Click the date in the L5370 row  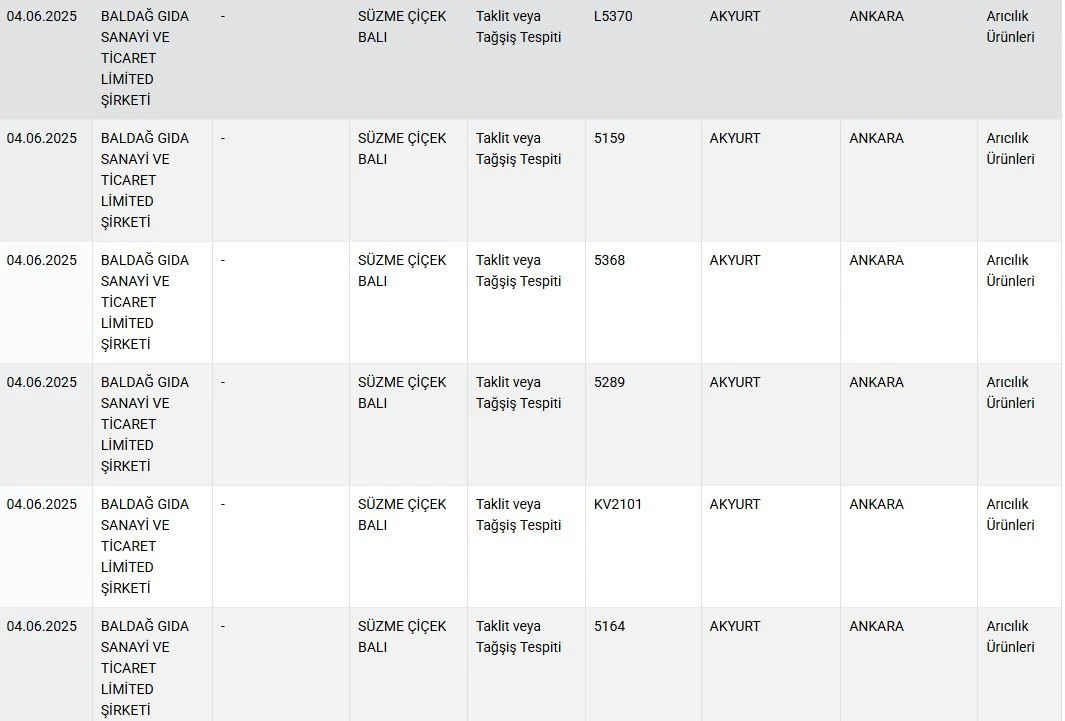tap(42, 16)
